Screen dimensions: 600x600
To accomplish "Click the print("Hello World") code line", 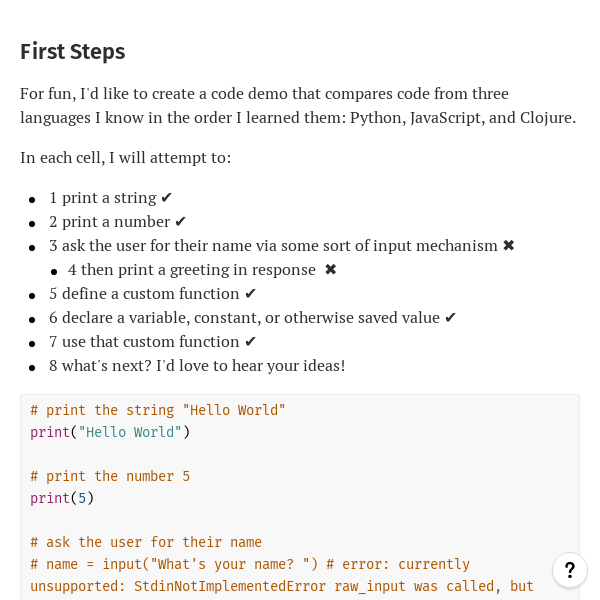I will click(x=110, y=432).
